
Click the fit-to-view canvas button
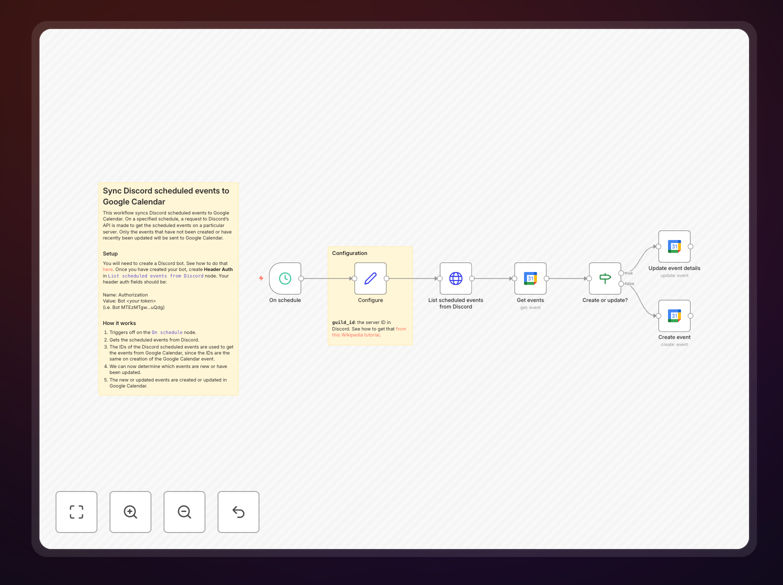pos(76,512)
